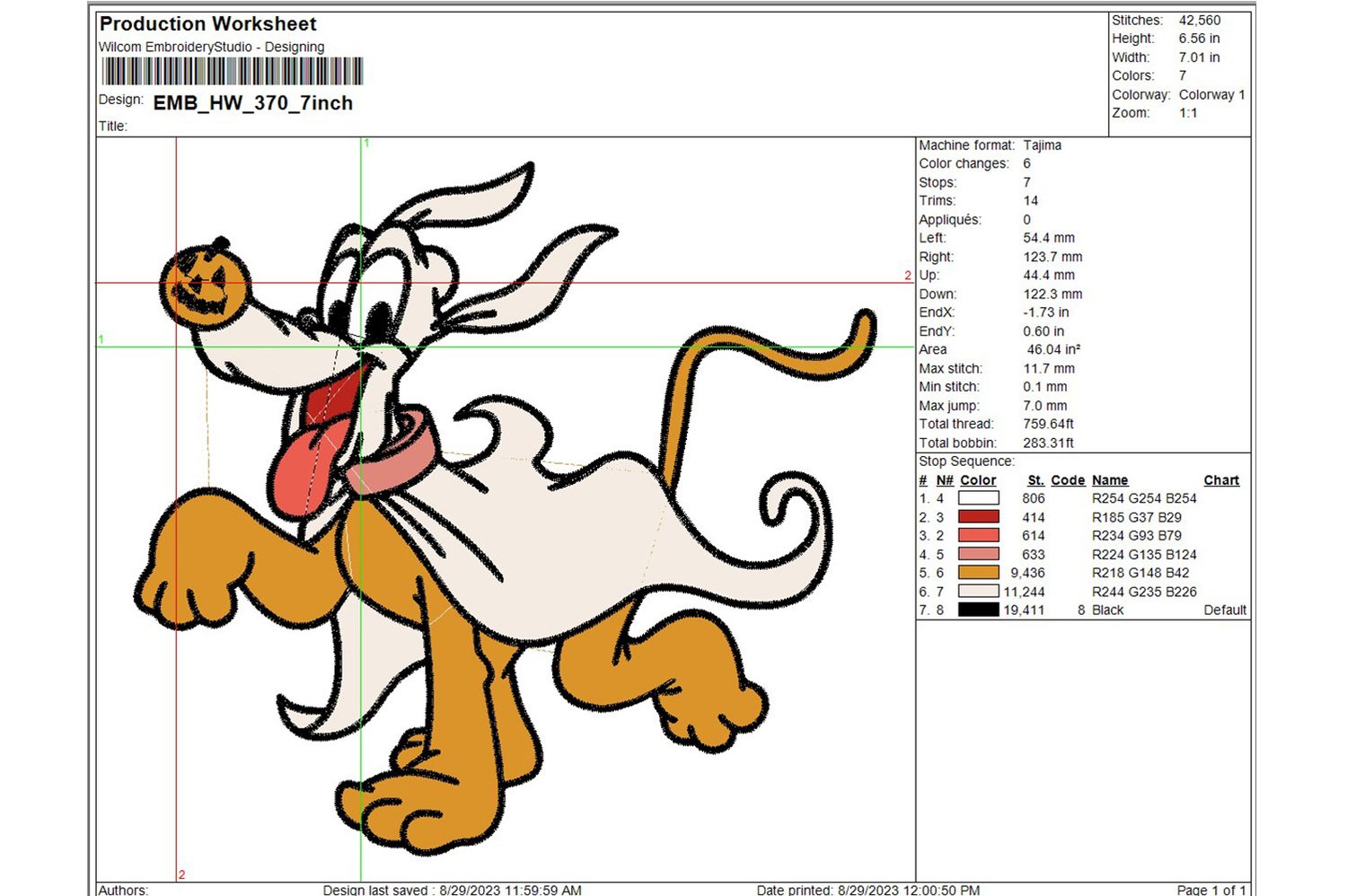This screenshot has width=1347, height=896.
Task: Select the "Production Worksheet" heading
Action: pos(208,24)
